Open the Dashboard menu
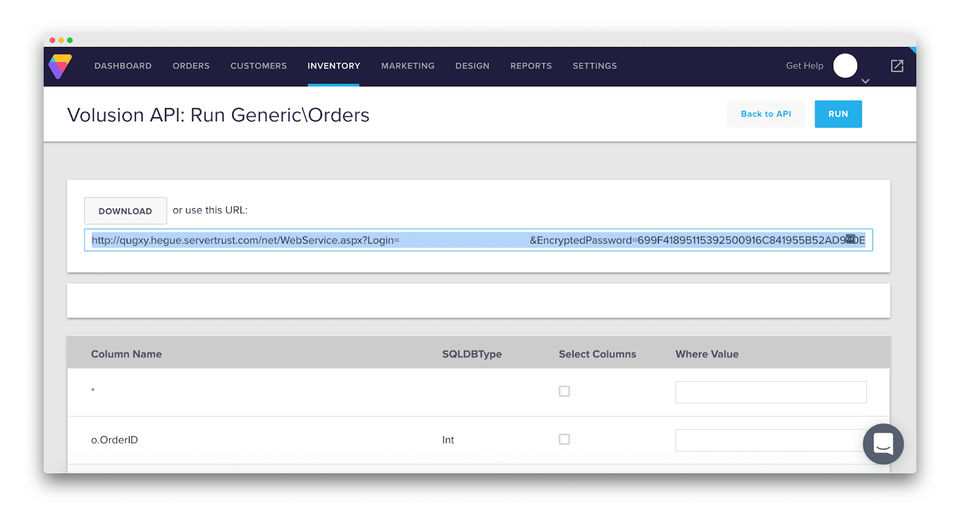The image size is (960, 506). point(123,66)
